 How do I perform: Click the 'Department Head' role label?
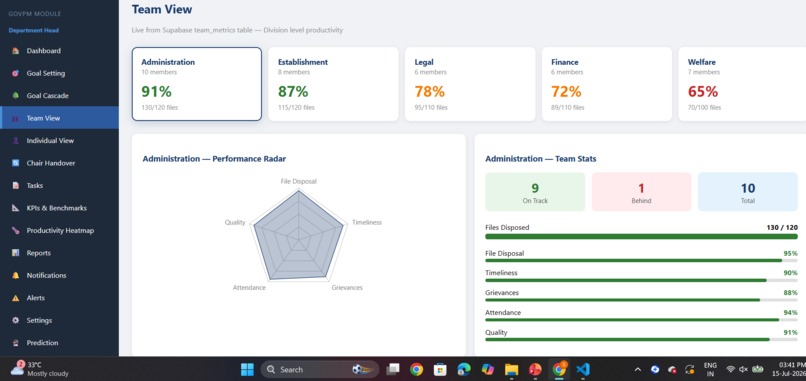pyautogui.click(x=33, y=30)
